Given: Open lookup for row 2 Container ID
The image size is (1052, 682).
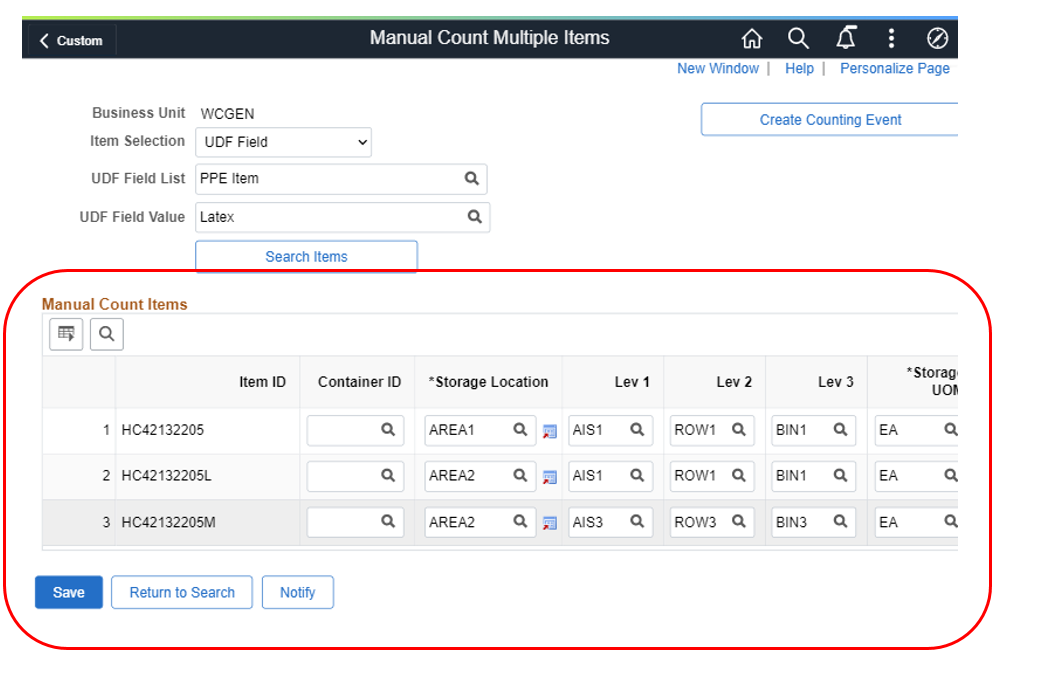Looking at the screenshot, I should point(388,476).
